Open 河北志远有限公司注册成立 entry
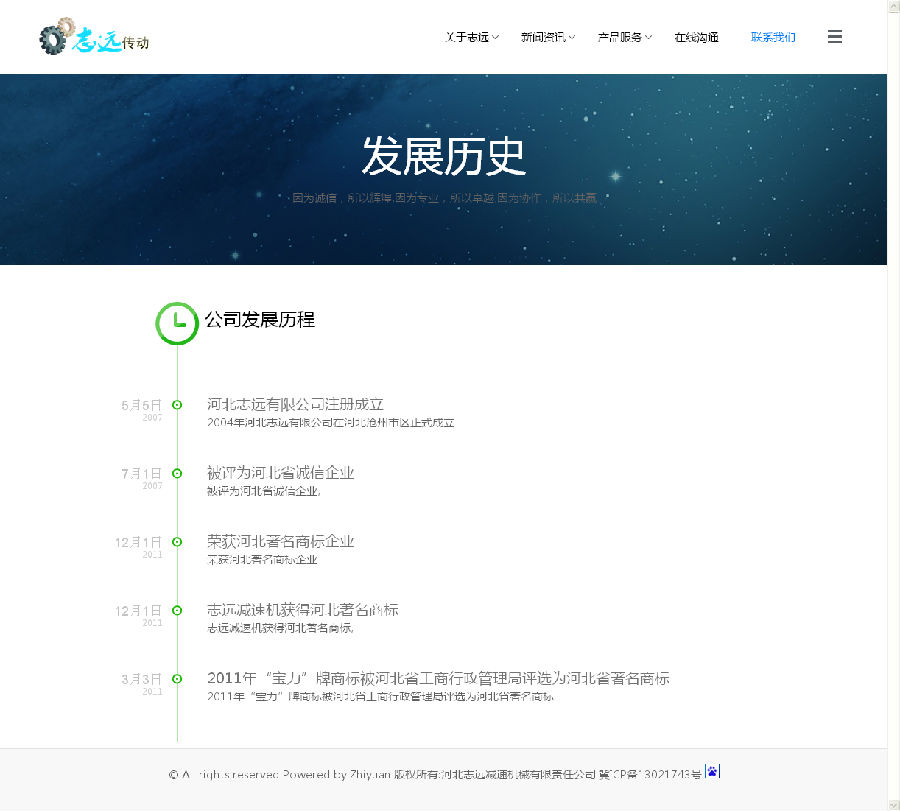The width and height of the screenshot is (900, 811). click(x=295, y=404)
